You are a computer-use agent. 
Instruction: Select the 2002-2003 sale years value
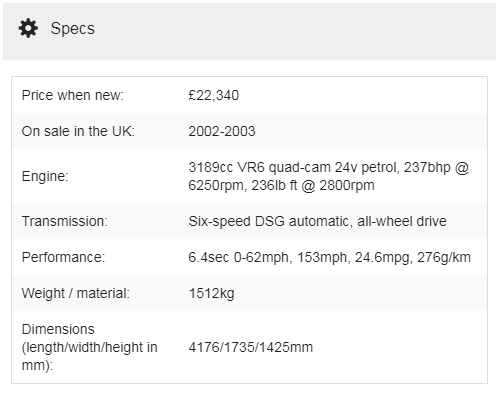pyautogui.click(x=222, y=131)
